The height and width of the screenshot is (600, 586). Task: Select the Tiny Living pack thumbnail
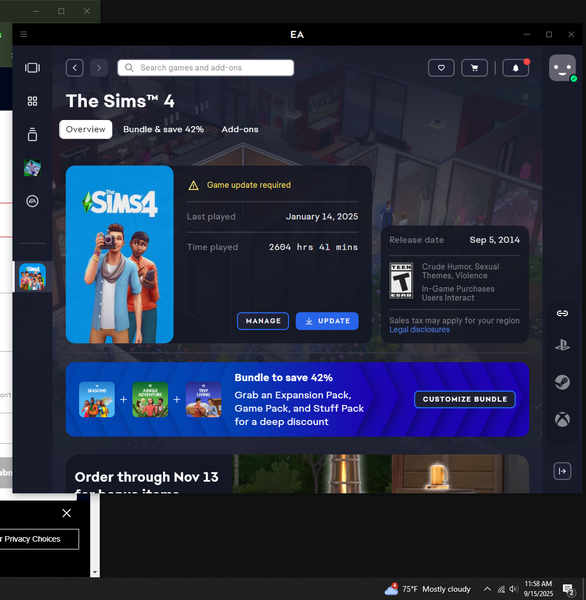pos(204,399)
